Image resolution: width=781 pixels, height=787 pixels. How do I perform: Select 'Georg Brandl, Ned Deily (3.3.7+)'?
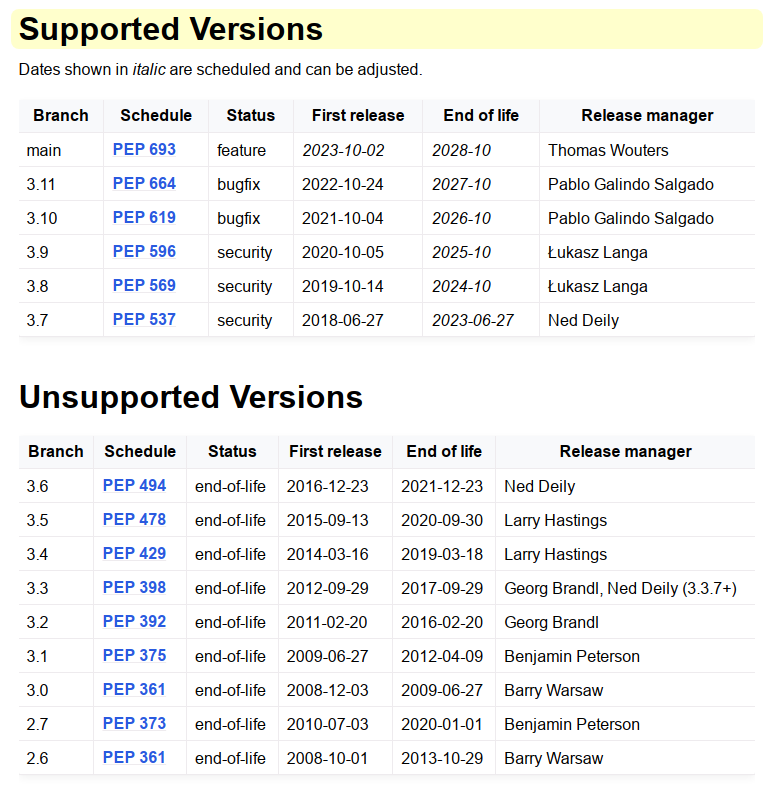coord(620,588)
